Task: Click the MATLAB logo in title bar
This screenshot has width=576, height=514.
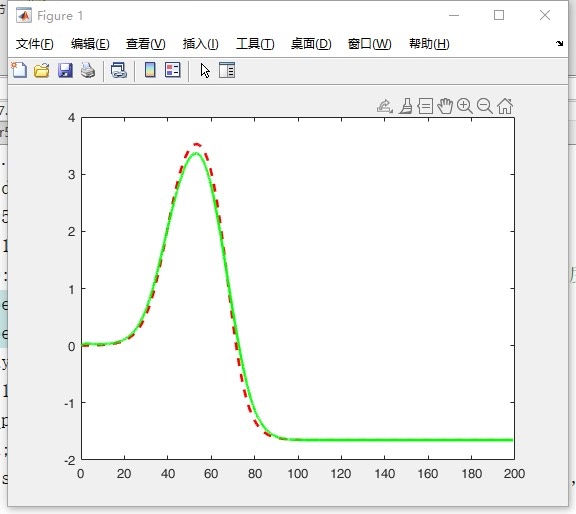Action: click(24, 16)
